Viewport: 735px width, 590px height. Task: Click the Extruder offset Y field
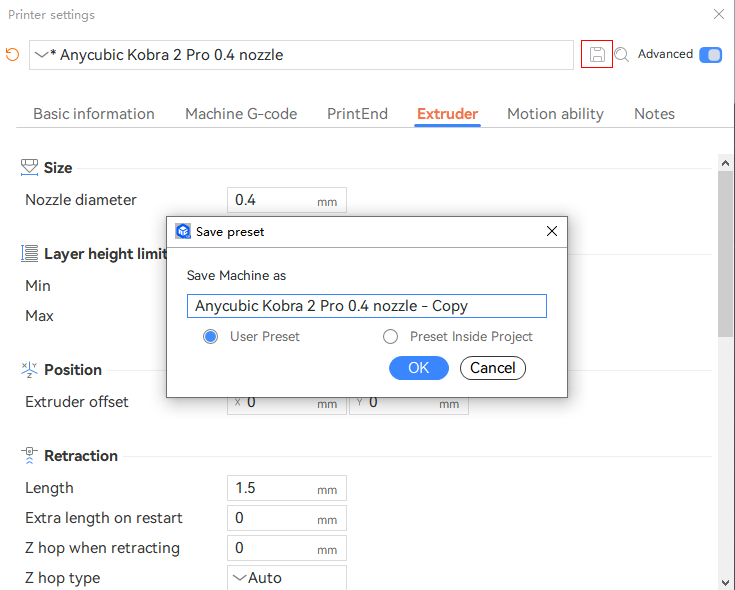tap(409, 405)
